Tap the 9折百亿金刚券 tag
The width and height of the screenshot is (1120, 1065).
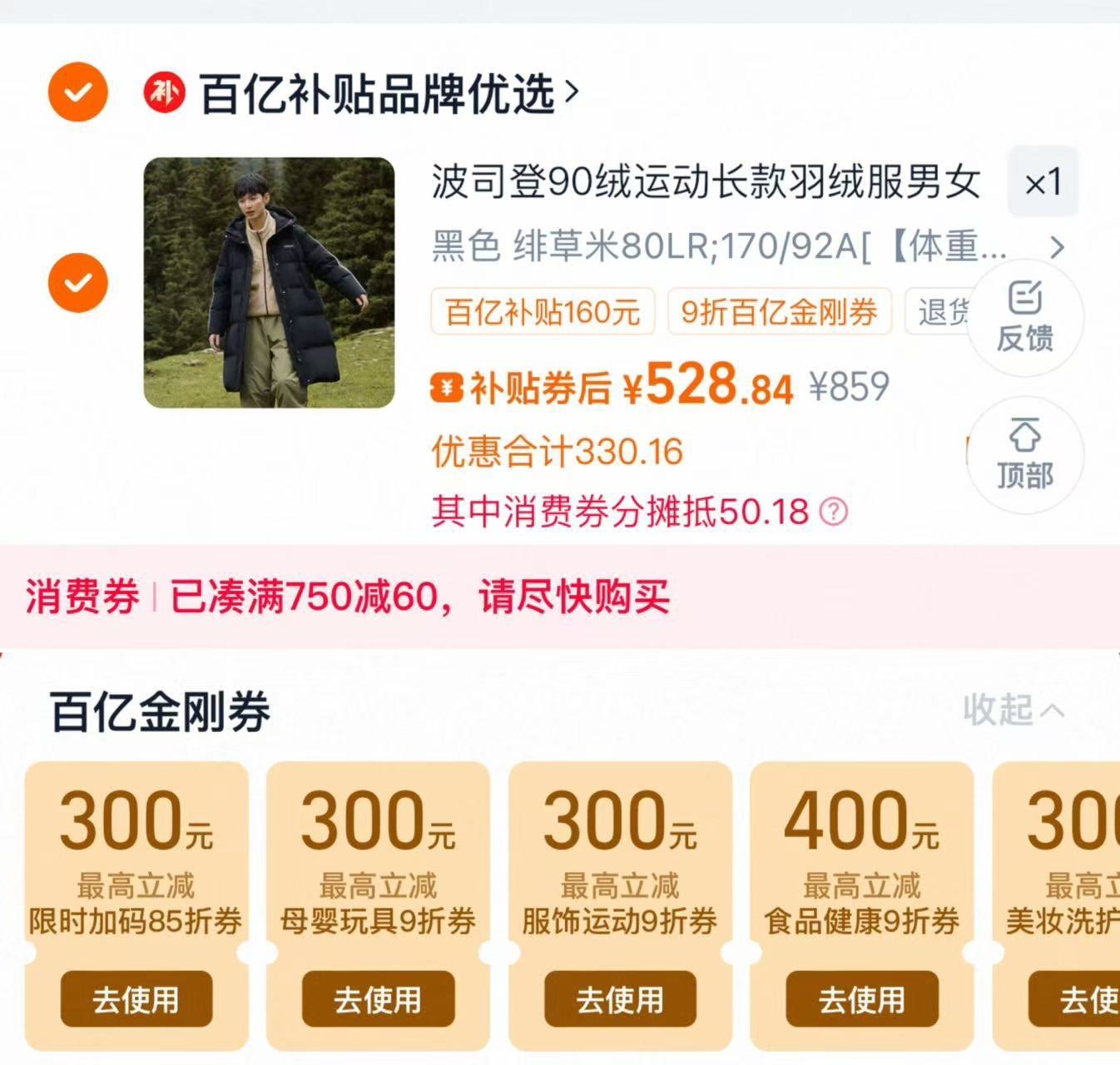point(780,312)
